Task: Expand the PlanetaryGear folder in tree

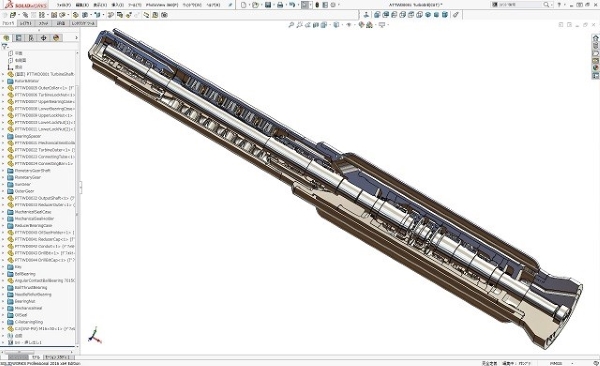Action: coord(3,178)
